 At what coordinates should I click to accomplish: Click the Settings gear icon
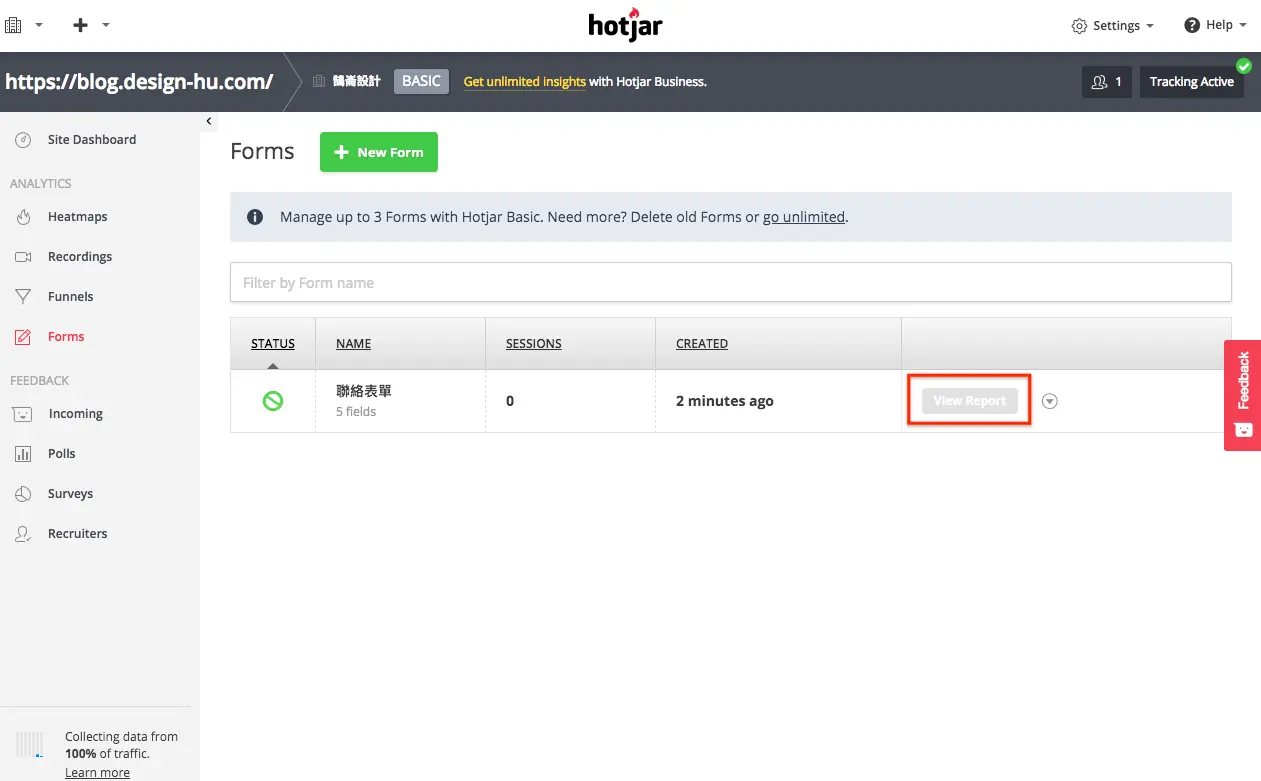[x=1079, y=26]
